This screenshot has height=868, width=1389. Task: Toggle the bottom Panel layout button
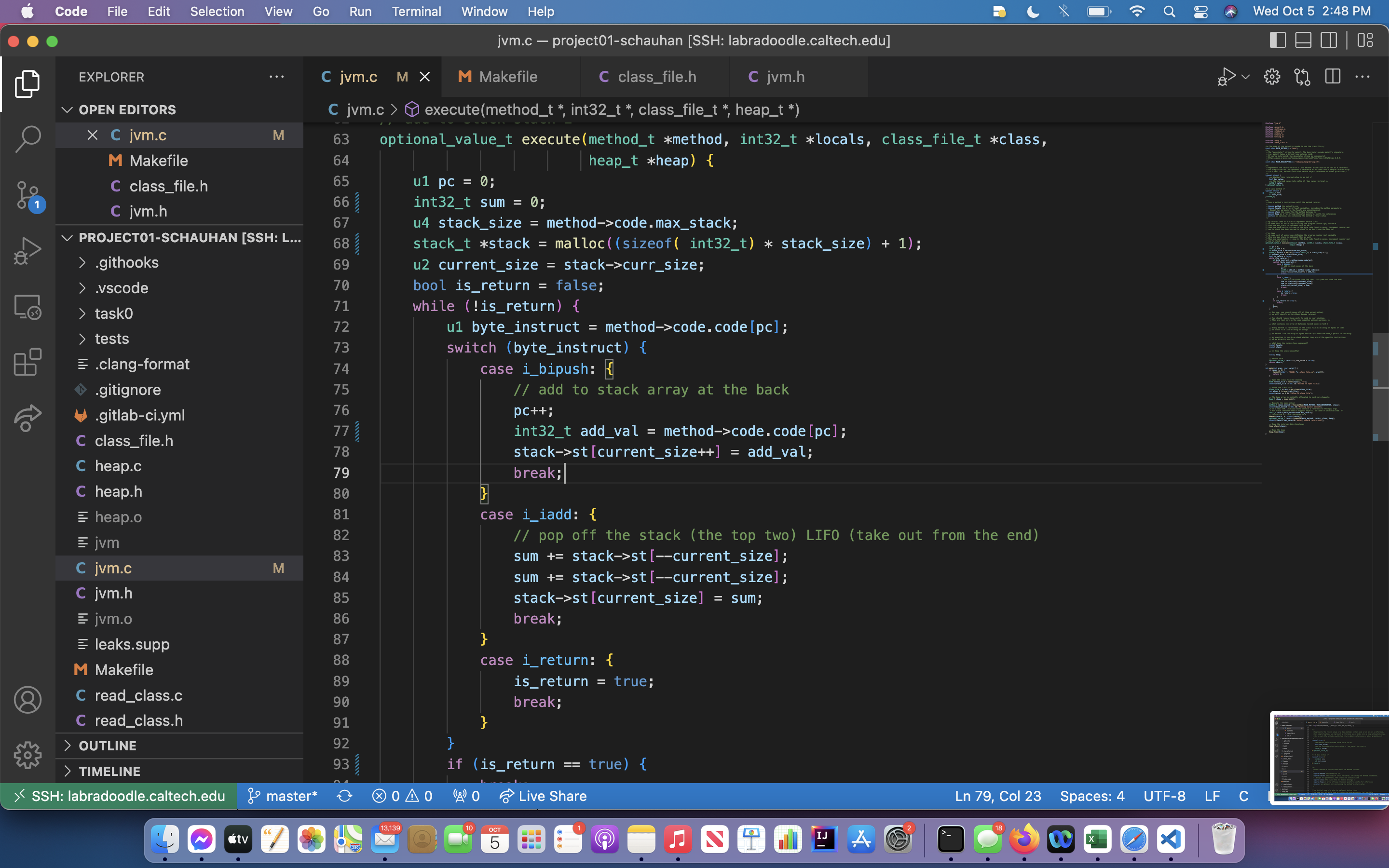click(x=1303, y=40)
